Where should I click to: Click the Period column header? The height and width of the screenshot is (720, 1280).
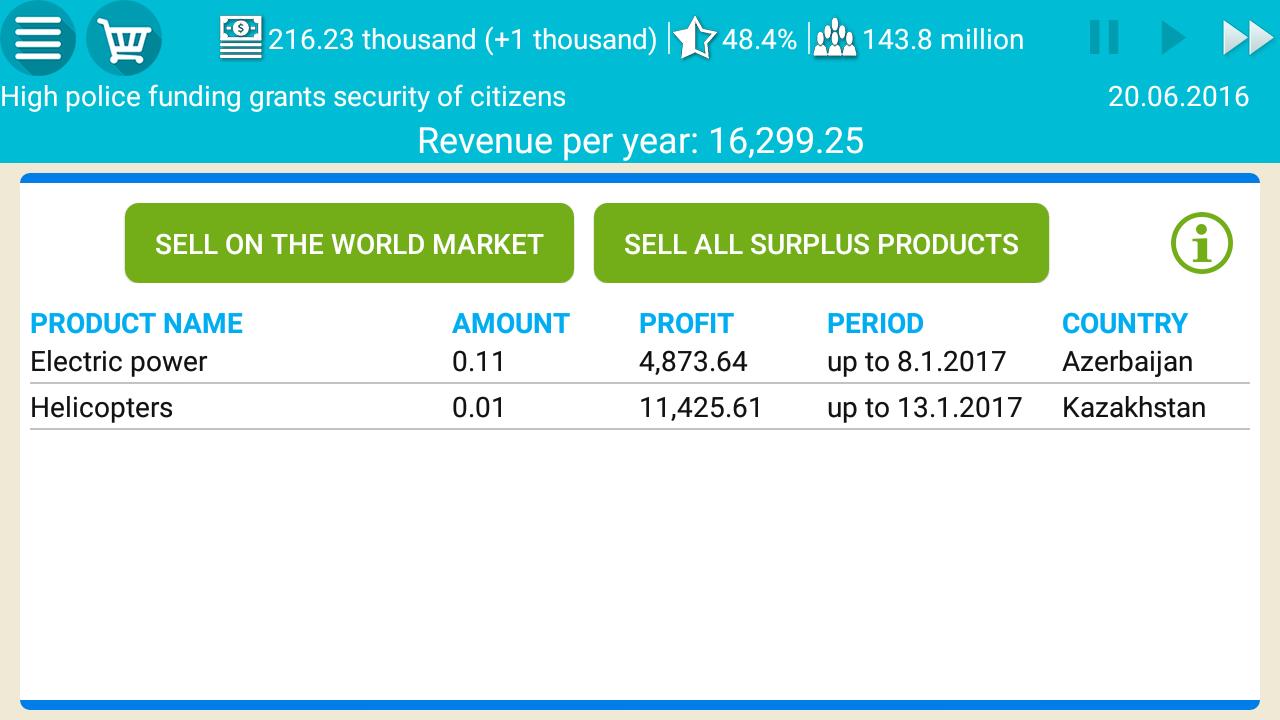tap(875, 323)
